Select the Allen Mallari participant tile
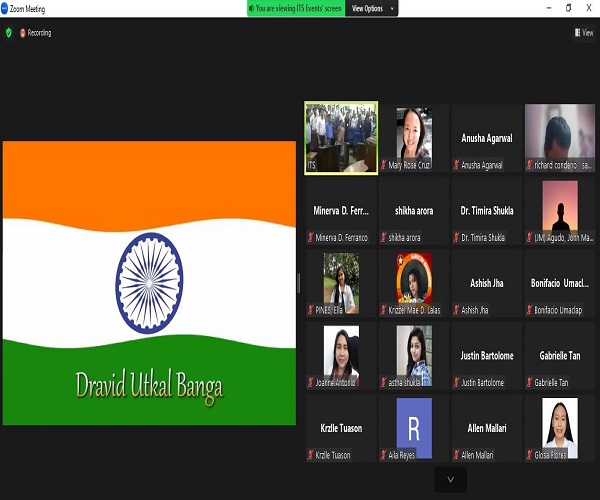 pos(487,428)
